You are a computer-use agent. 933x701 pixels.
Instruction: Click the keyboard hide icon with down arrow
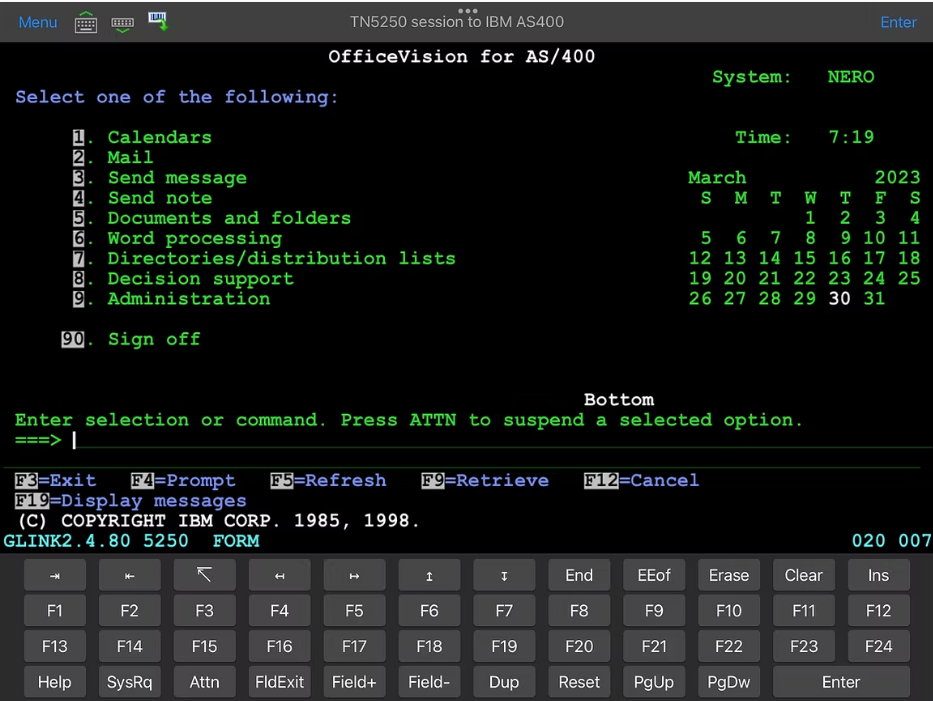click(x=122, y=22)
